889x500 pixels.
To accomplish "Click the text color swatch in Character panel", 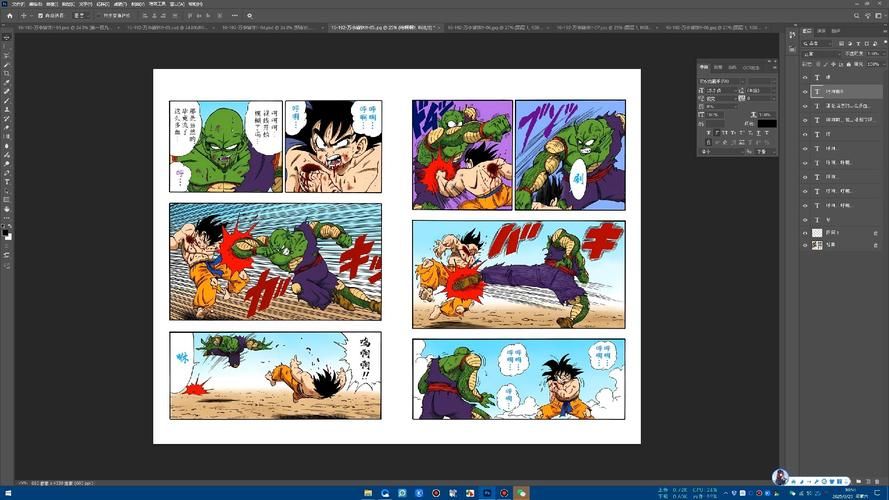I will coord(765,123).
